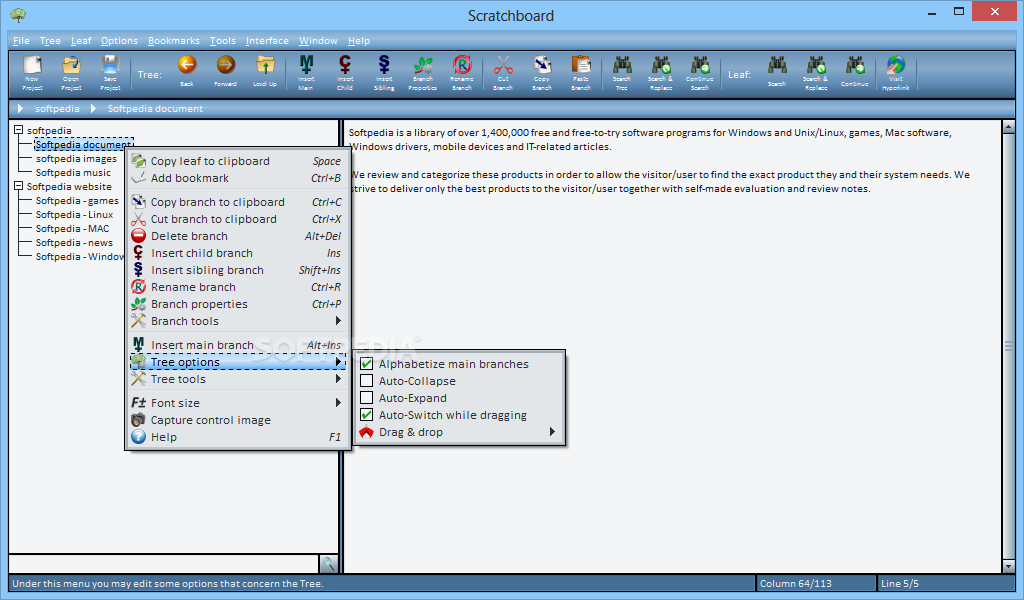
Task: Open the Help menu in menu bar
Action: pos(359,40)
